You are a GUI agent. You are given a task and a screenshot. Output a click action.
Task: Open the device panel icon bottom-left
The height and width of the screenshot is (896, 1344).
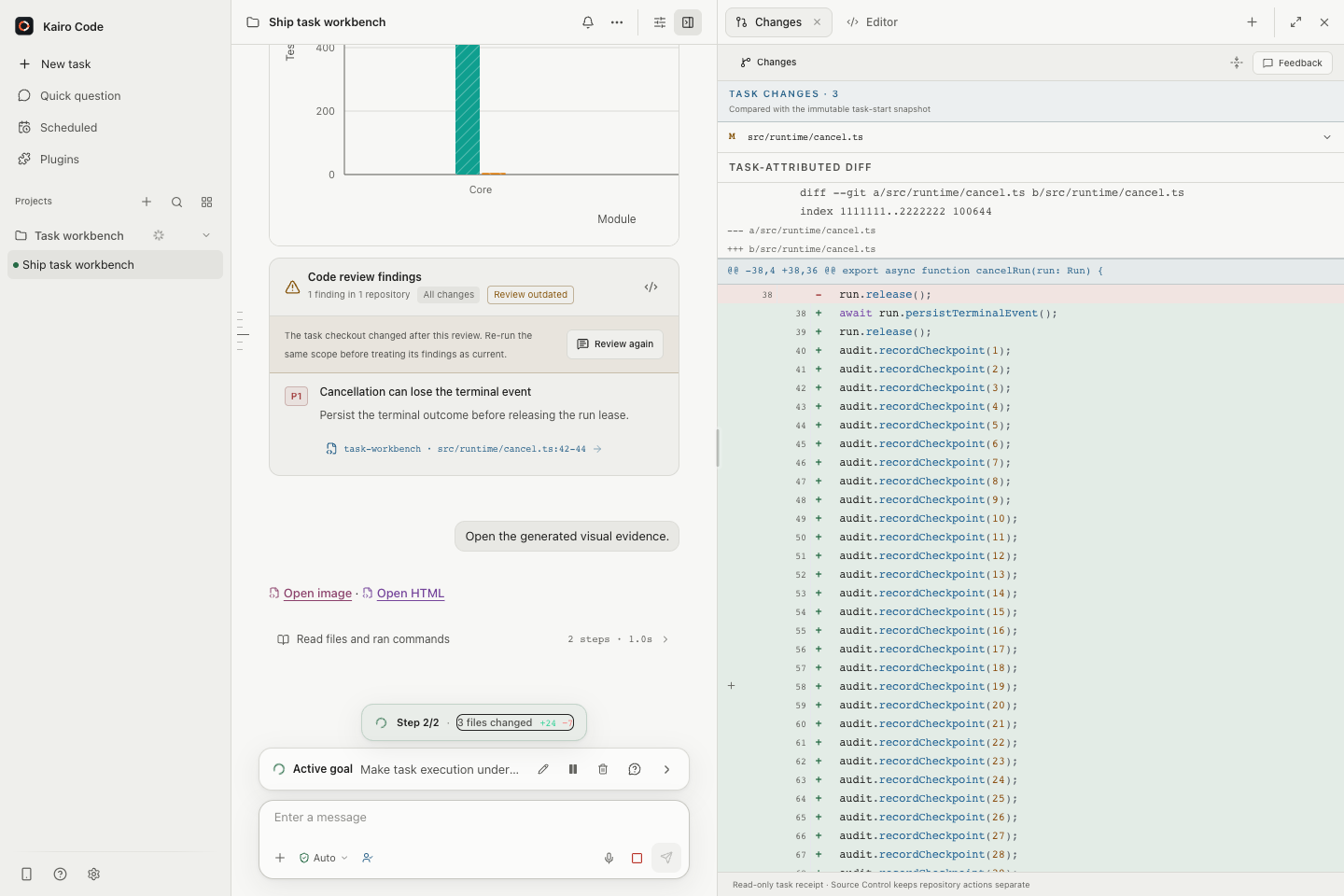27,875
